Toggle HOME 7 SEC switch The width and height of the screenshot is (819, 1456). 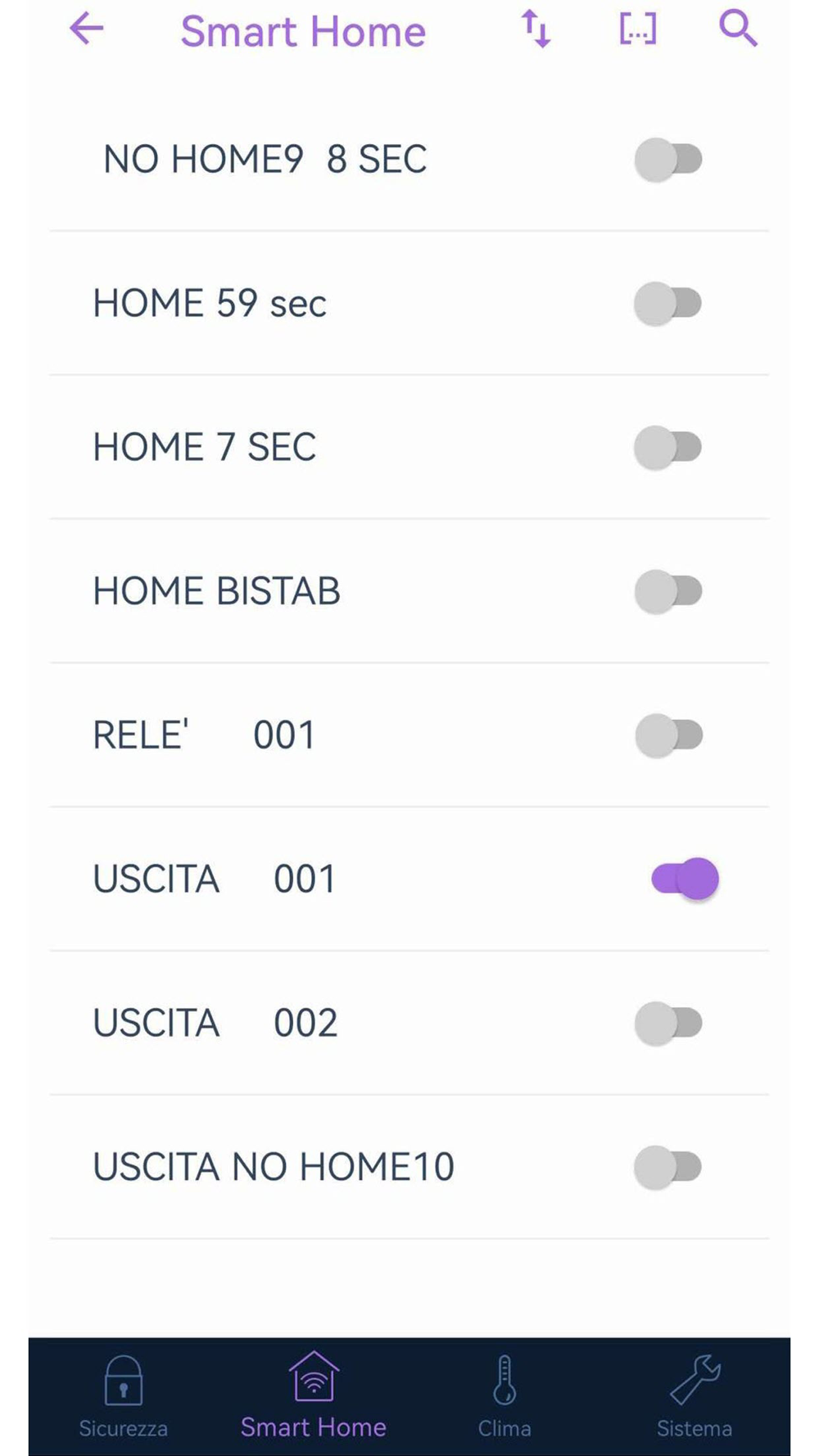pos(669,448)
